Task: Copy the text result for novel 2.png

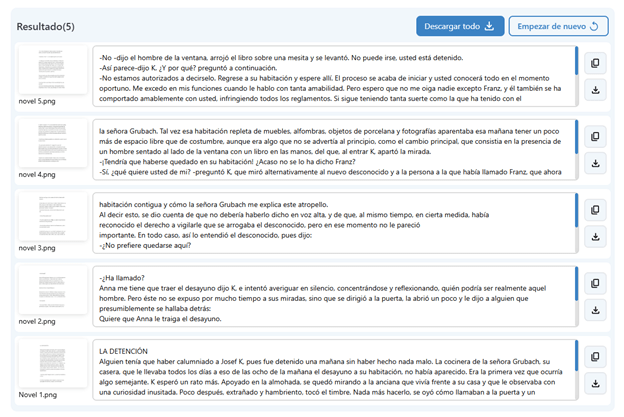Action: click(595, 283)
